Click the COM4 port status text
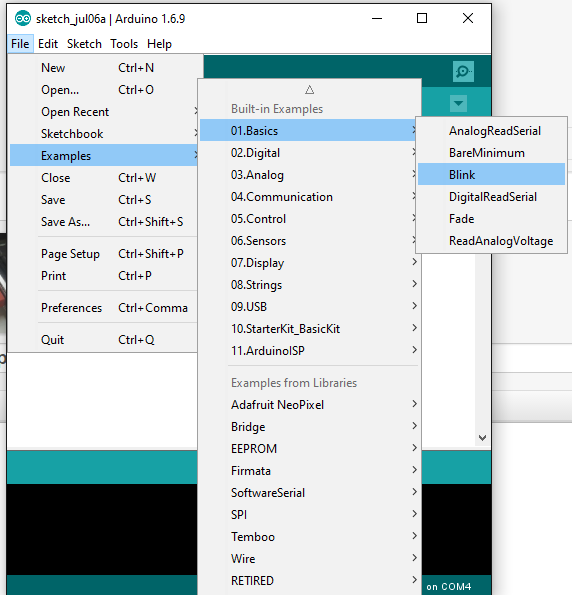This screenshot has width=572, height=595. tap(449, 587)
